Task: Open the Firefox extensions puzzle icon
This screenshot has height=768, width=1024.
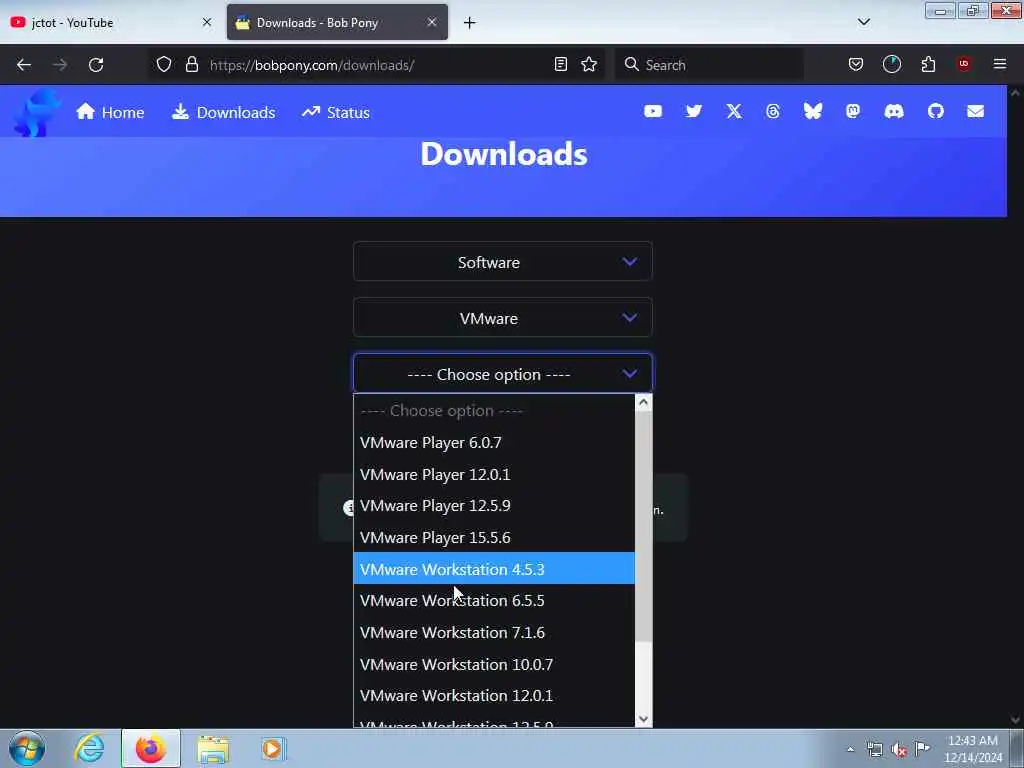Action: point(928,65)
